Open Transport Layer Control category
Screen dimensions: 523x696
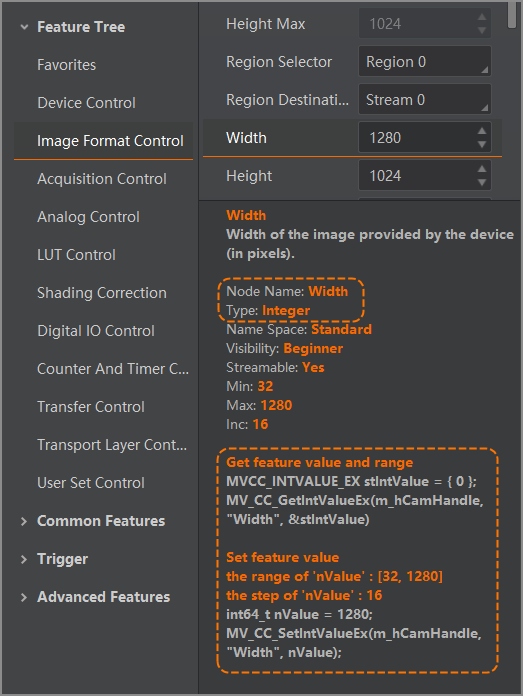point(112,445)
